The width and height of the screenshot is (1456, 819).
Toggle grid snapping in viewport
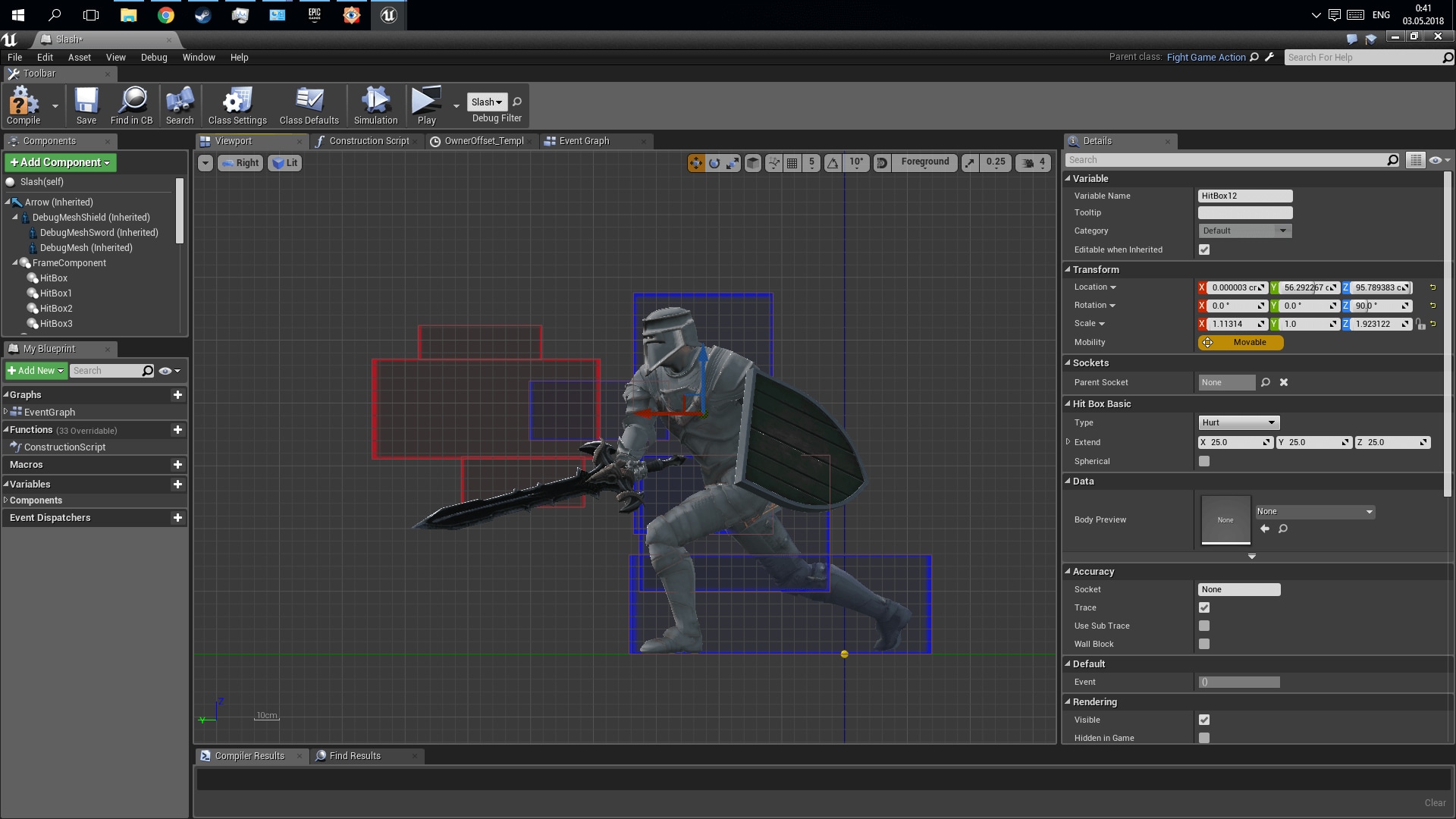792,162
